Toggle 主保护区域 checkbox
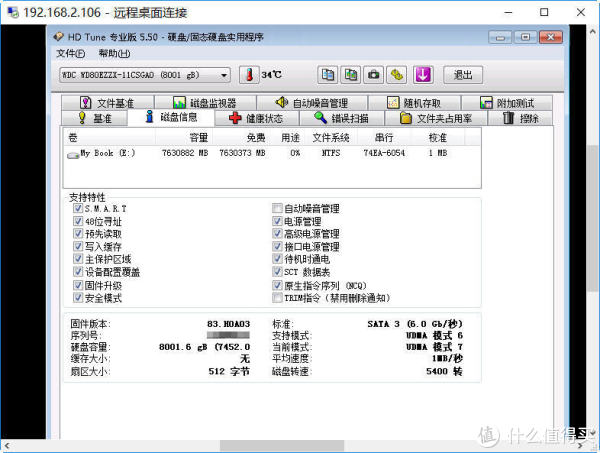This screenshot has width=600, height=453. [x=78, y=259]
